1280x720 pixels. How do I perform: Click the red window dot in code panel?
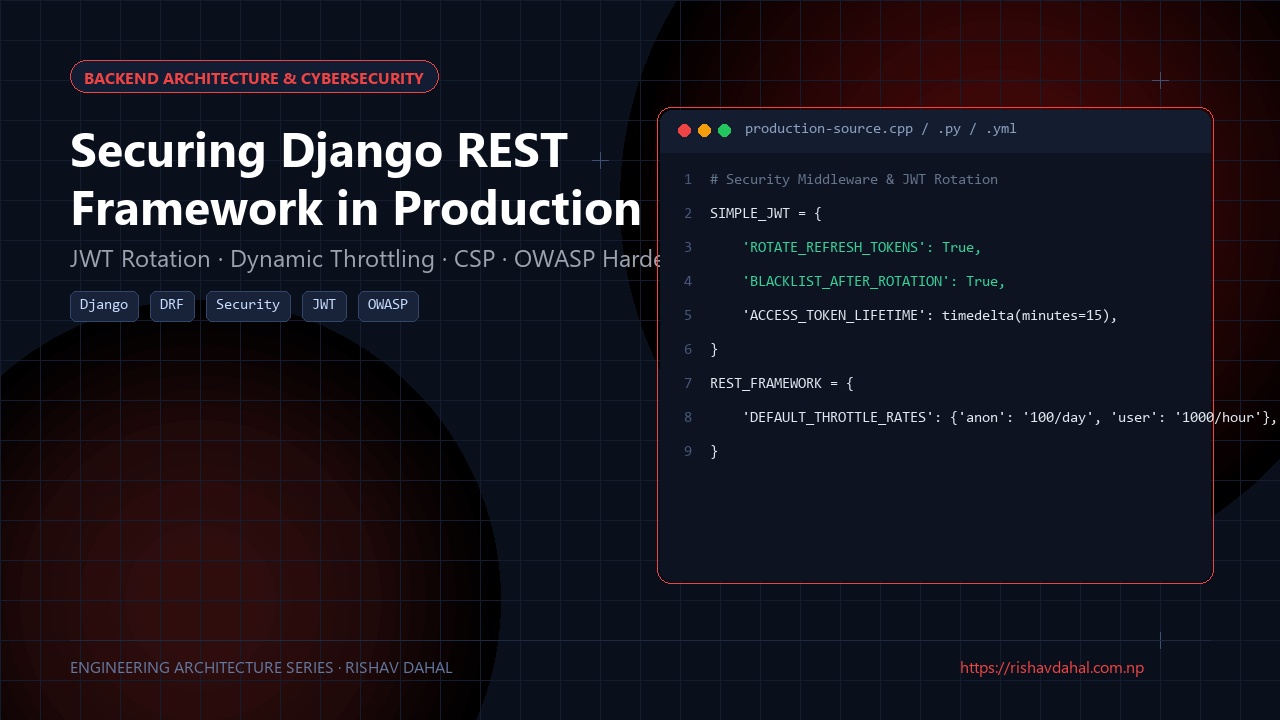(684, 130)
